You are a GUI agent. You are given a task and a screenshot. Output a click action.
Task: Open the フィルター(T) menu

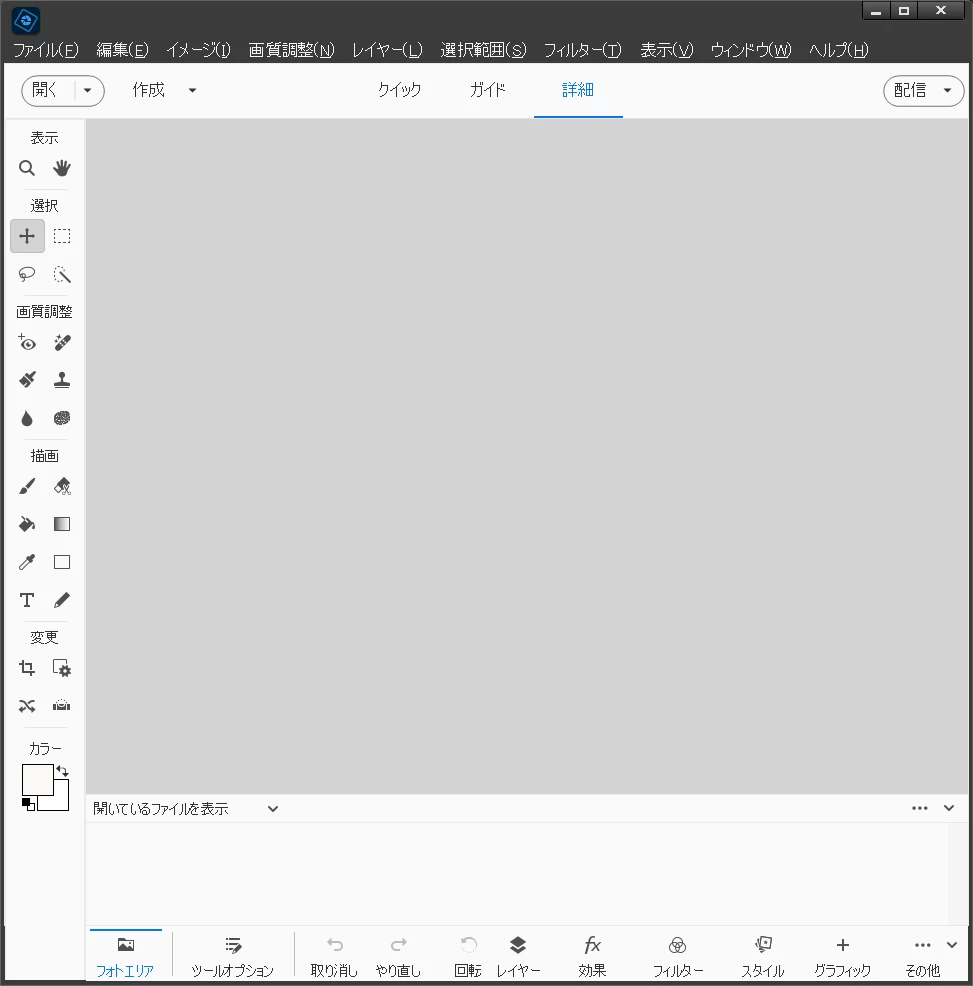(582, 50)
